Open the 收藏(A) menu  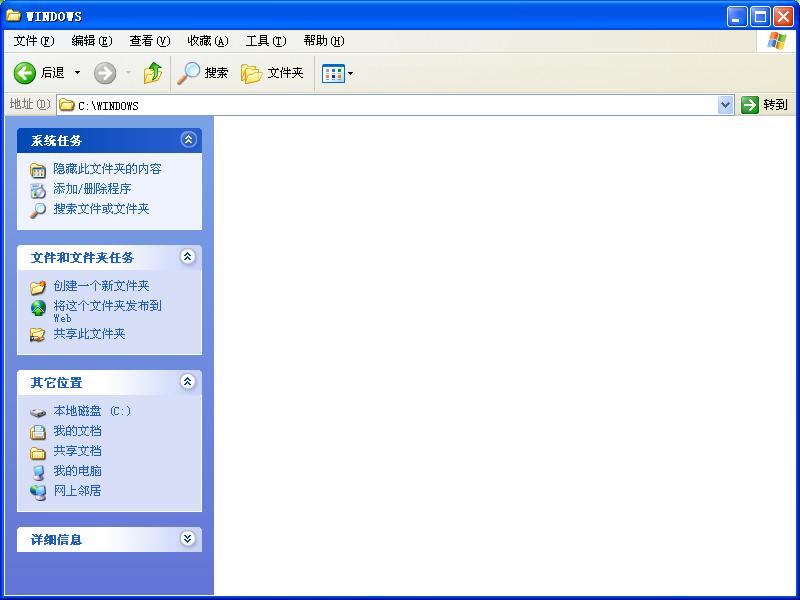(208, 41)
